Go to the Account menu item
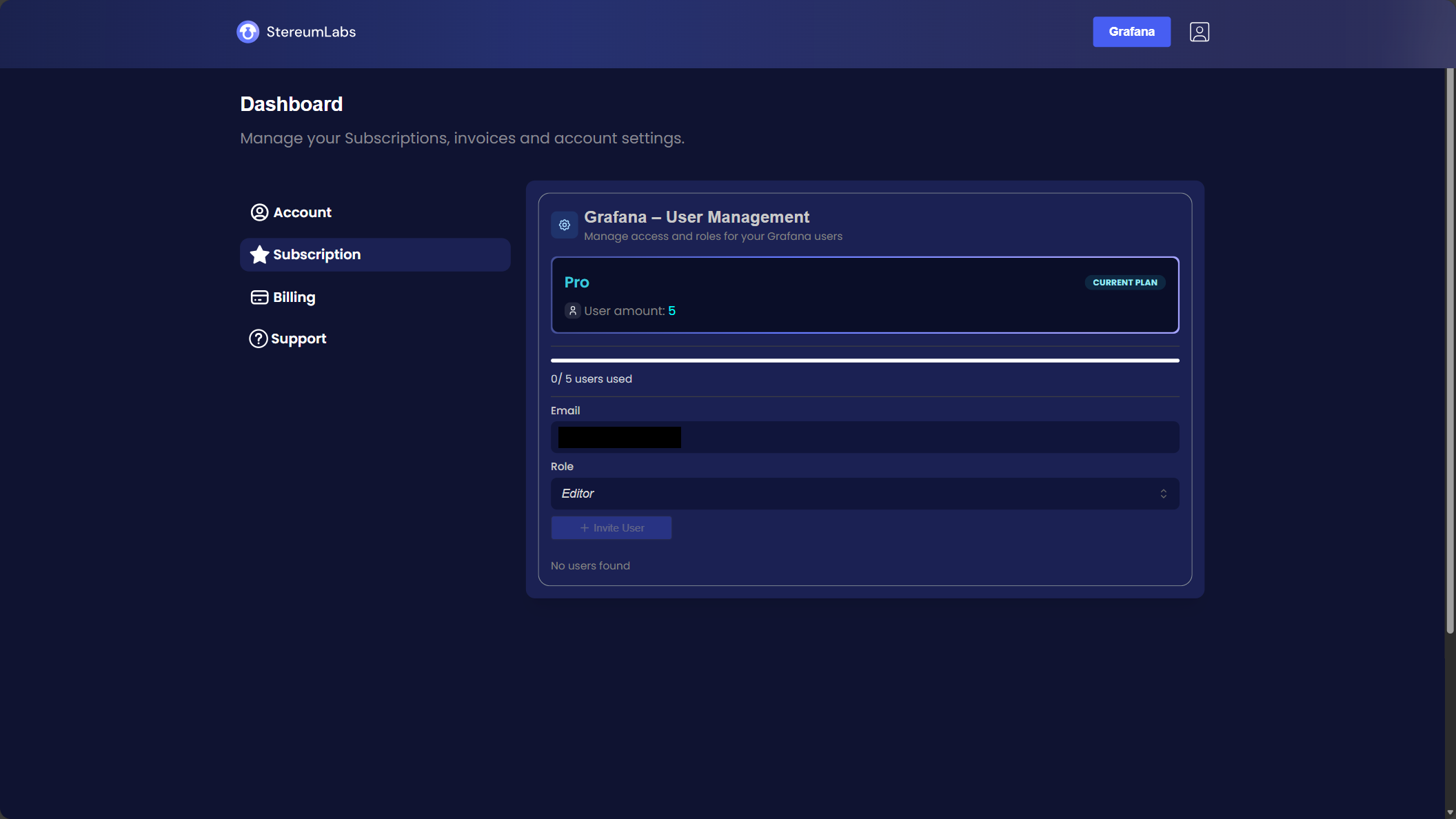This screenshot has height=819, width=1456. 375,212
